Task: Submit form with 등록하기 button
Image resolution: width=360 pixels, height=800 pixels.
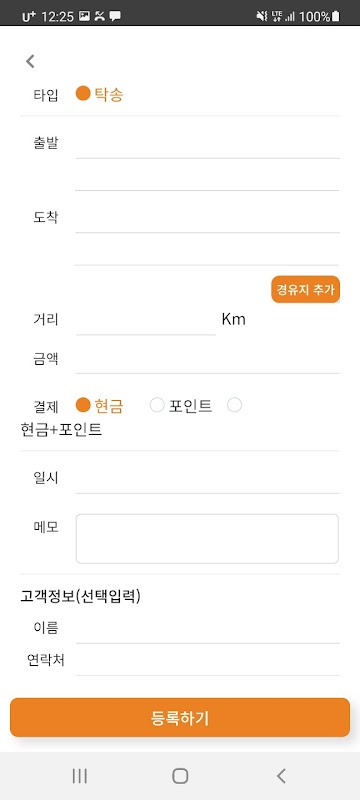Action: pos(180,717)
